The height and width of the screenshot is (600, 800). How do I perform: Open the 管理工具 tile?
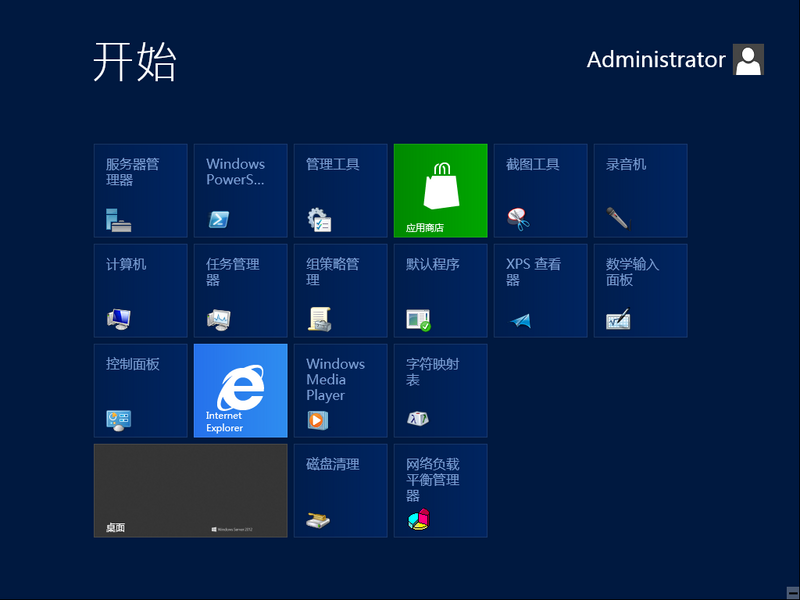coord(340,190)
